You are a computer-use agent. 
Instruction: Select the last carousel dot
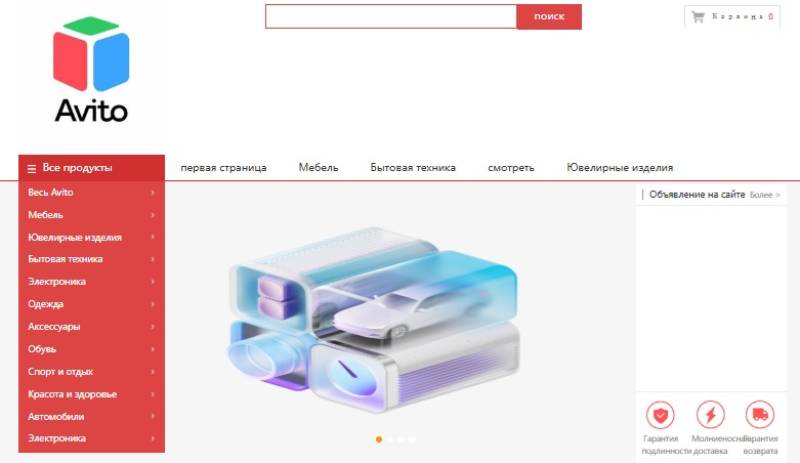click(x=412, y=439)
